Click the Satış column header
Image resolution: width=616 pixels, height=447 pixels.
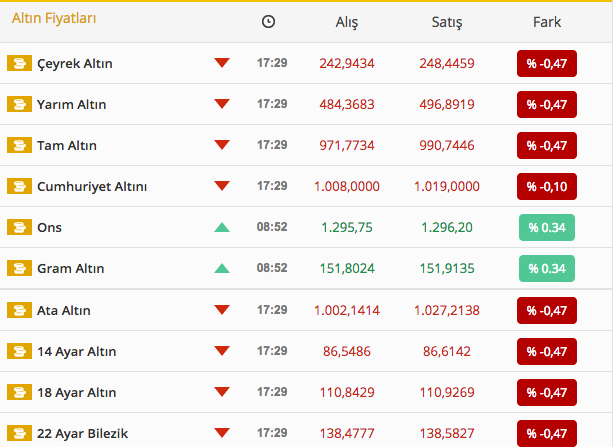pyautogui.click(x=447, y=22)
